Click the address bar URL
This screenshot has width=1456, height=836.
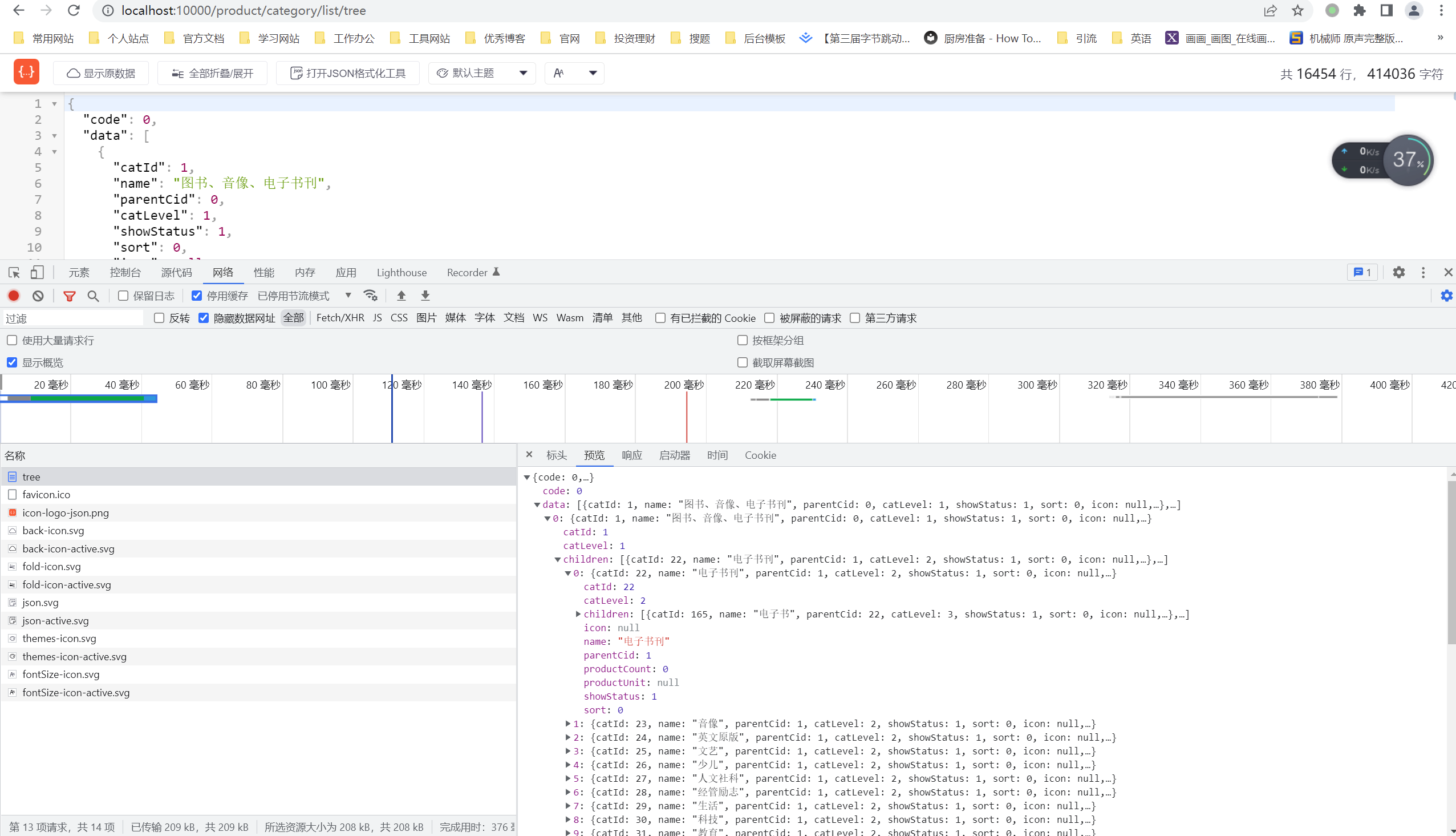(244, 10)
